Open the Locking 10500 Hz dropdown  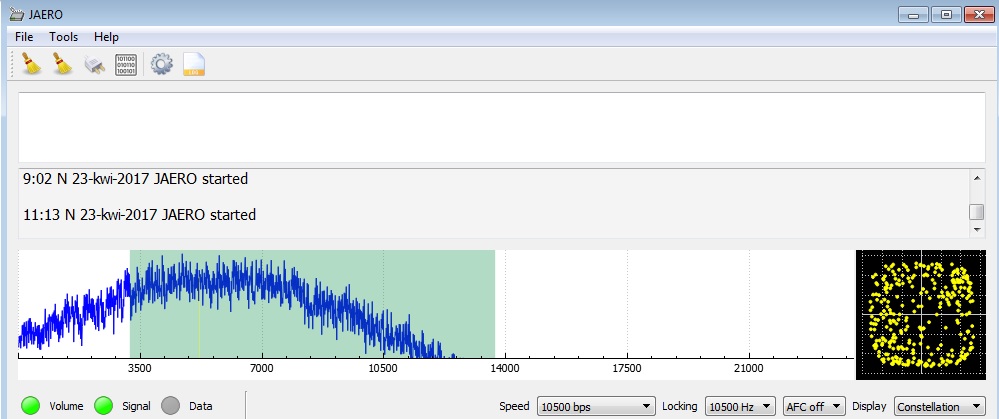pyautogui.click(x=740, y=406)
